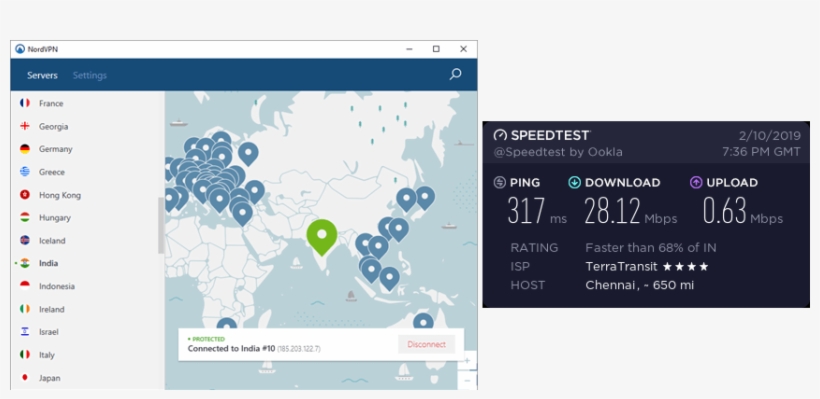Click the PROTECTED status label
The width and height of the screenshot is (820, 399).
[x=206, y=339]
